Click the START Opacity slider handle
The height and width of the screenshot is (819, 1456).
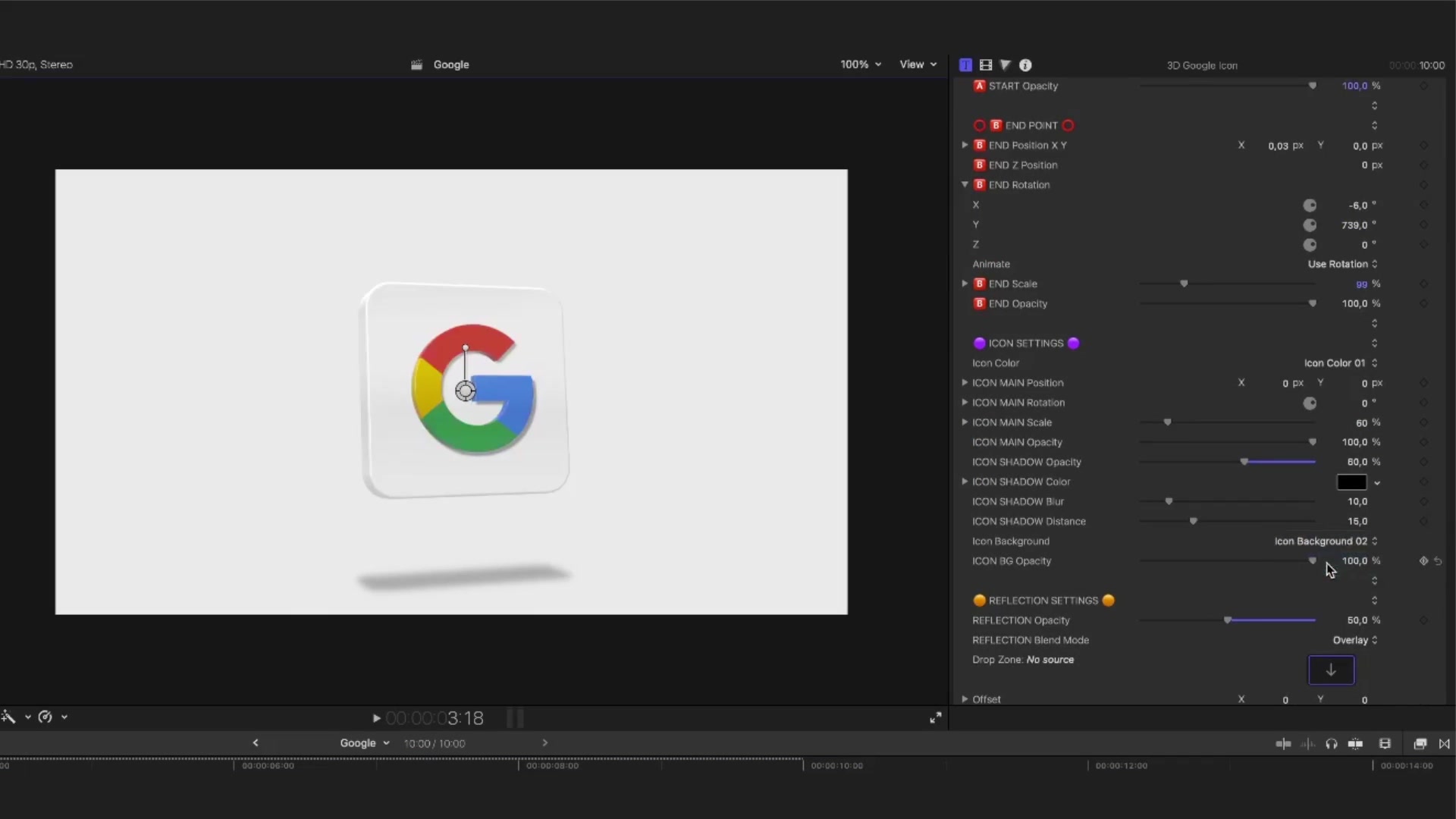point(1313,86)
